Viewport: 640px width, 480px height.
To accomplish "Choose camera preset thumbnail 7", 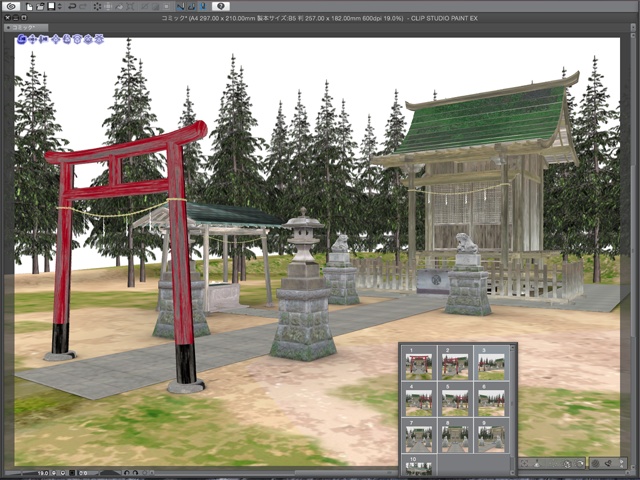I will 419,438.
